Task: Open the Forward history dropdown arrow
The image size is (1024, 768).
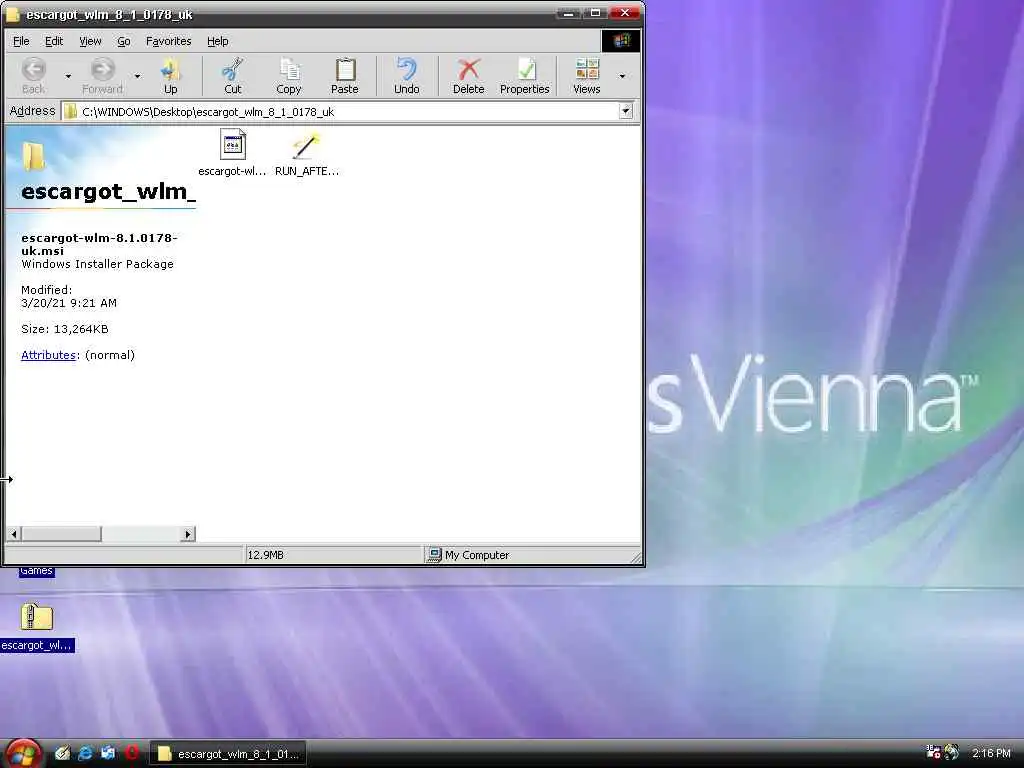Action: [x=137, y=76]
